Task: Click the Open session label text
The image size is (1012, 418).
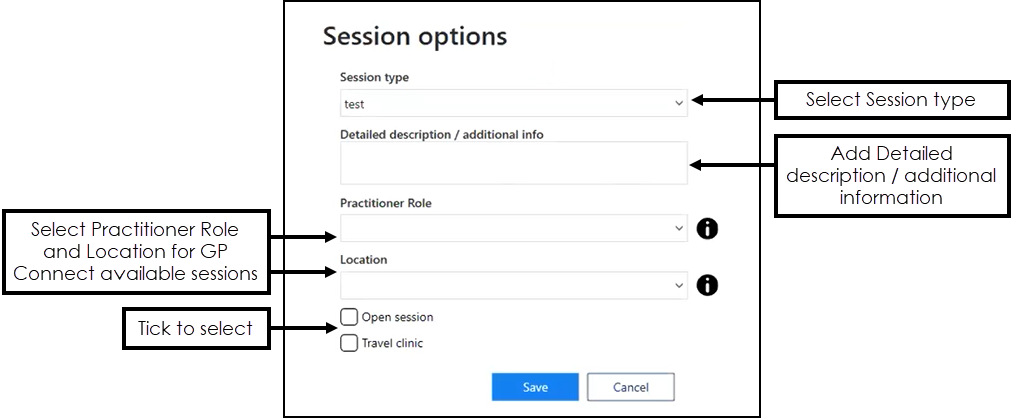Action: [398, 317]
